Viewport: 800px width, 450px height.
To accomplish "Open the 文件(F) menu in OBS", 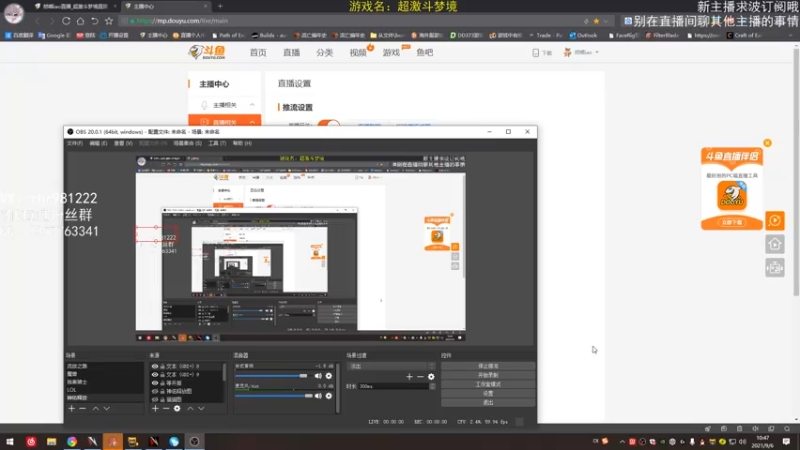I will 75,143.
